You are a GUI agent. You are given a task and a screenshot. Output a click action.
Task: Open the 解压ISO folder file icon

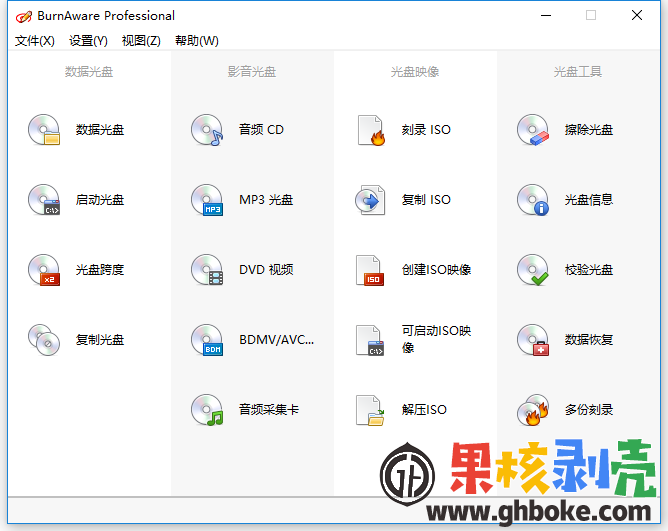coord(370,410)
